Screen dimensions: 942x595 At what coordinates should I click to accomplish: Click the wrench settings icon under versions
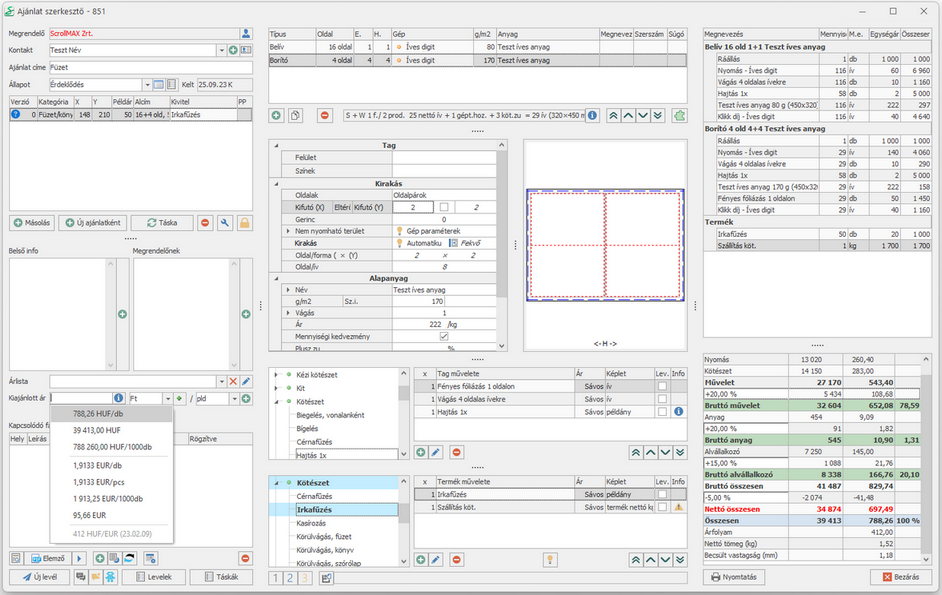click(225, 223)
